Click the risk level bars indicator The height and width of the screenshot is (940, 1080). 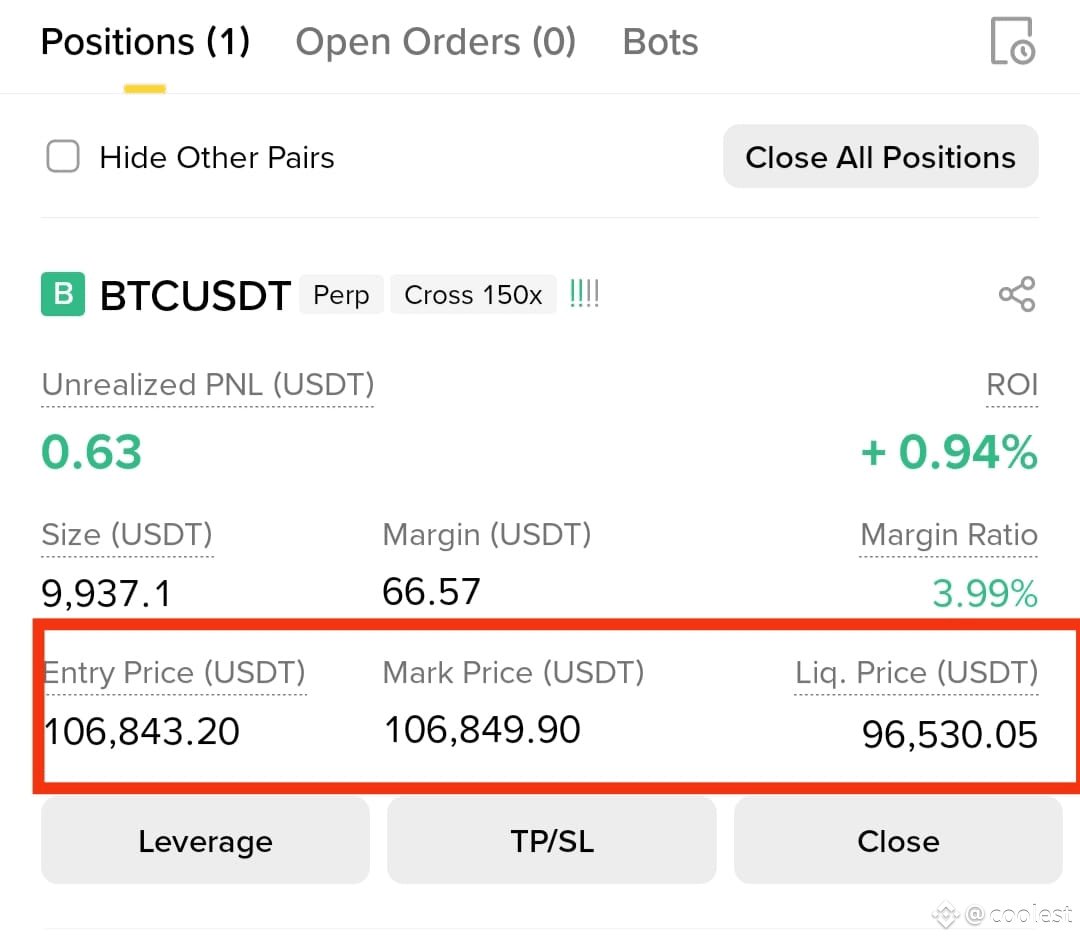tap(584, 292)
